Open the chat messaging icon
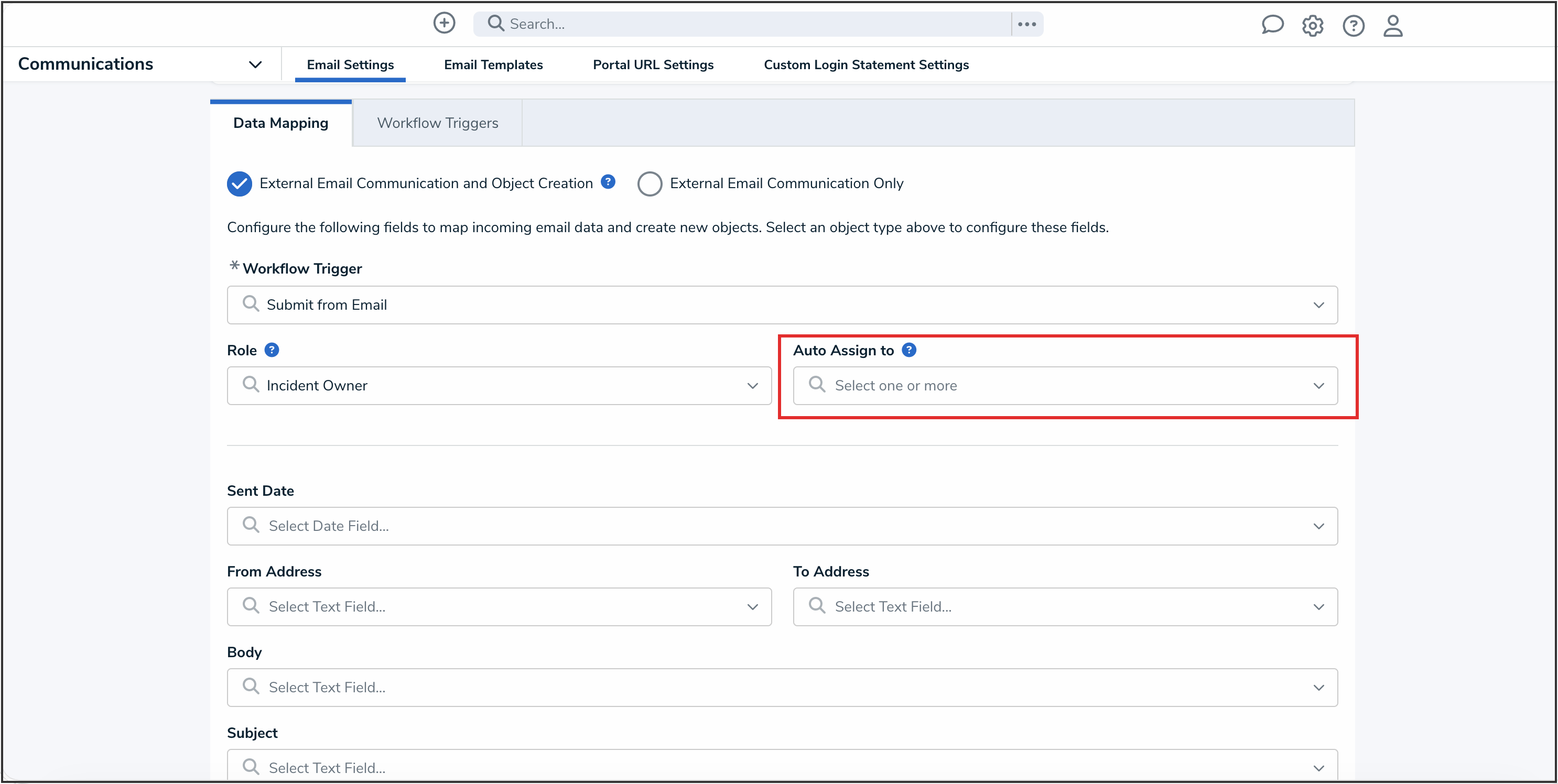 click(x=1272, y=25)
